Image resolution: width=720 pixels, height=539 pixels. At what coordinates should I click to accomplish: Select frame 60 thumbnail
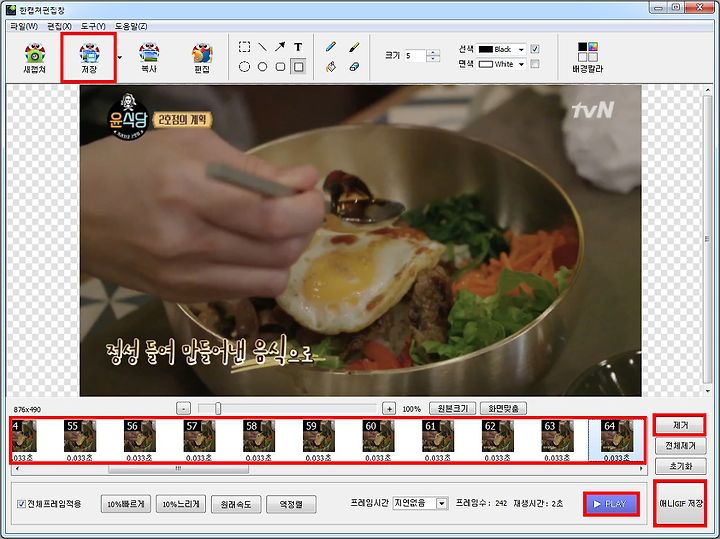click(x=378, y=436)
